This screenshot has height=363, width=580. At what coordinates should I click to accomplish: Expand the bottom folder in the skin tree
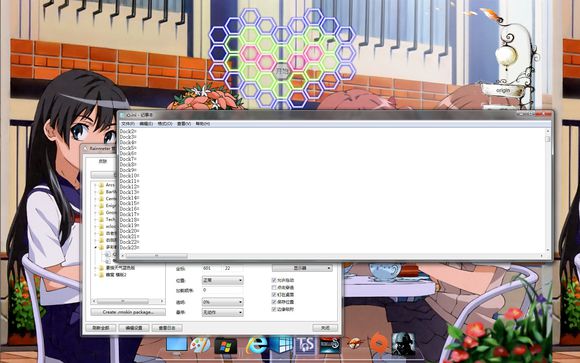click(95, 275)
